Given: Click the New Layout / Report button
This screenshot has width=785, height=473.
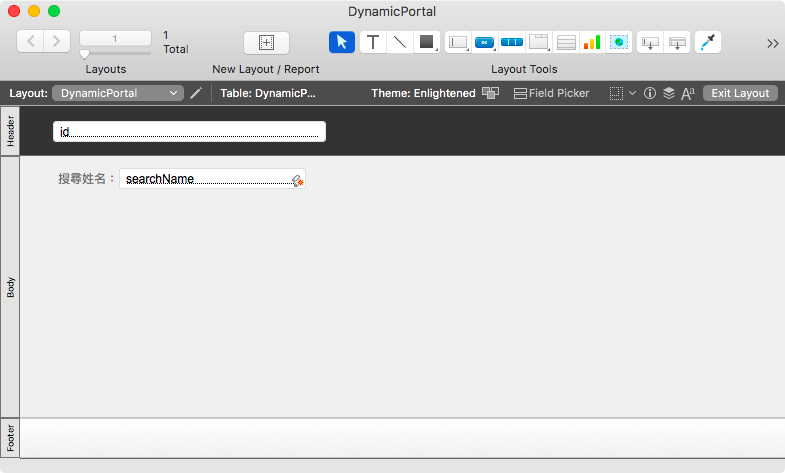Looking at the screenshot, I should (266, 43).
